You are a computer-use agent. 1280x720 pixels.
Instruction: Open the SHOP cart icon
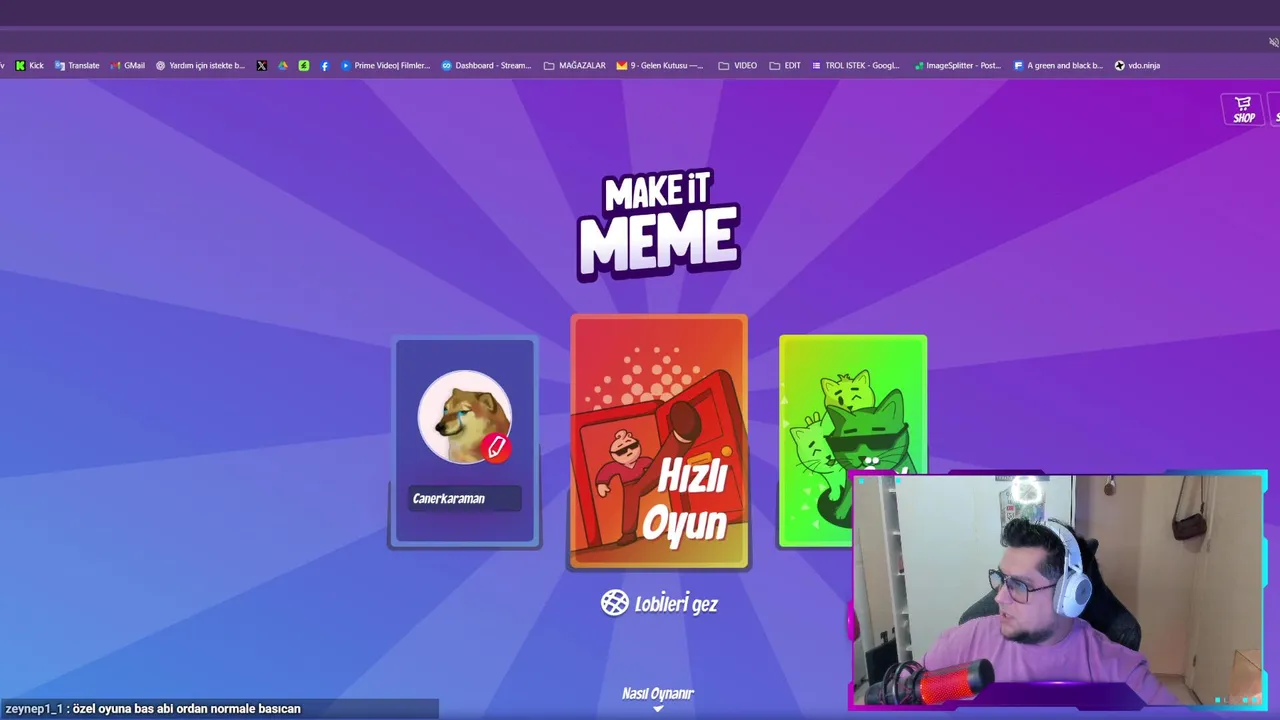click(x=1243, y=109)
